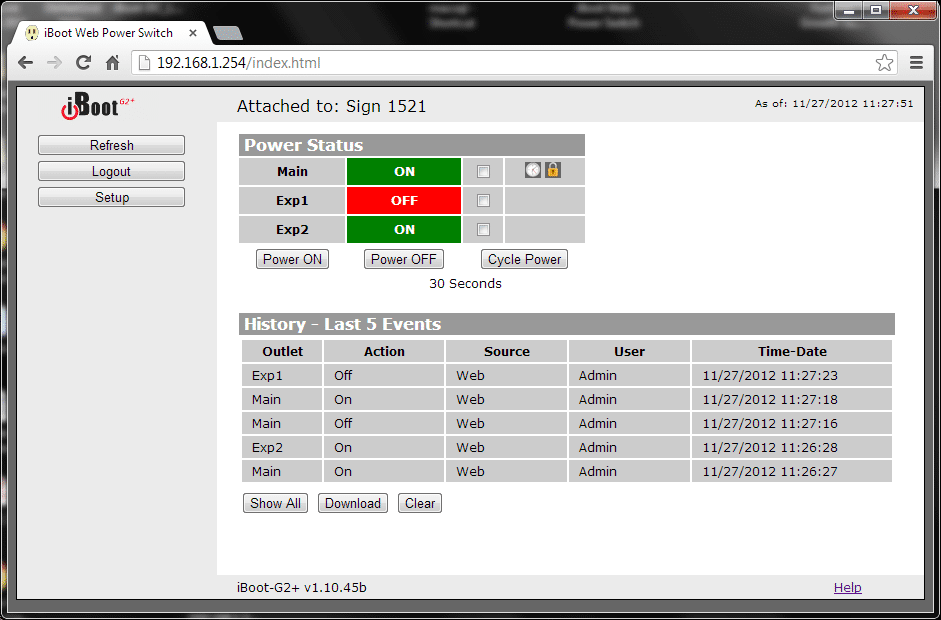
Task: Click the browser back arrow
Action: click(26, 63)
